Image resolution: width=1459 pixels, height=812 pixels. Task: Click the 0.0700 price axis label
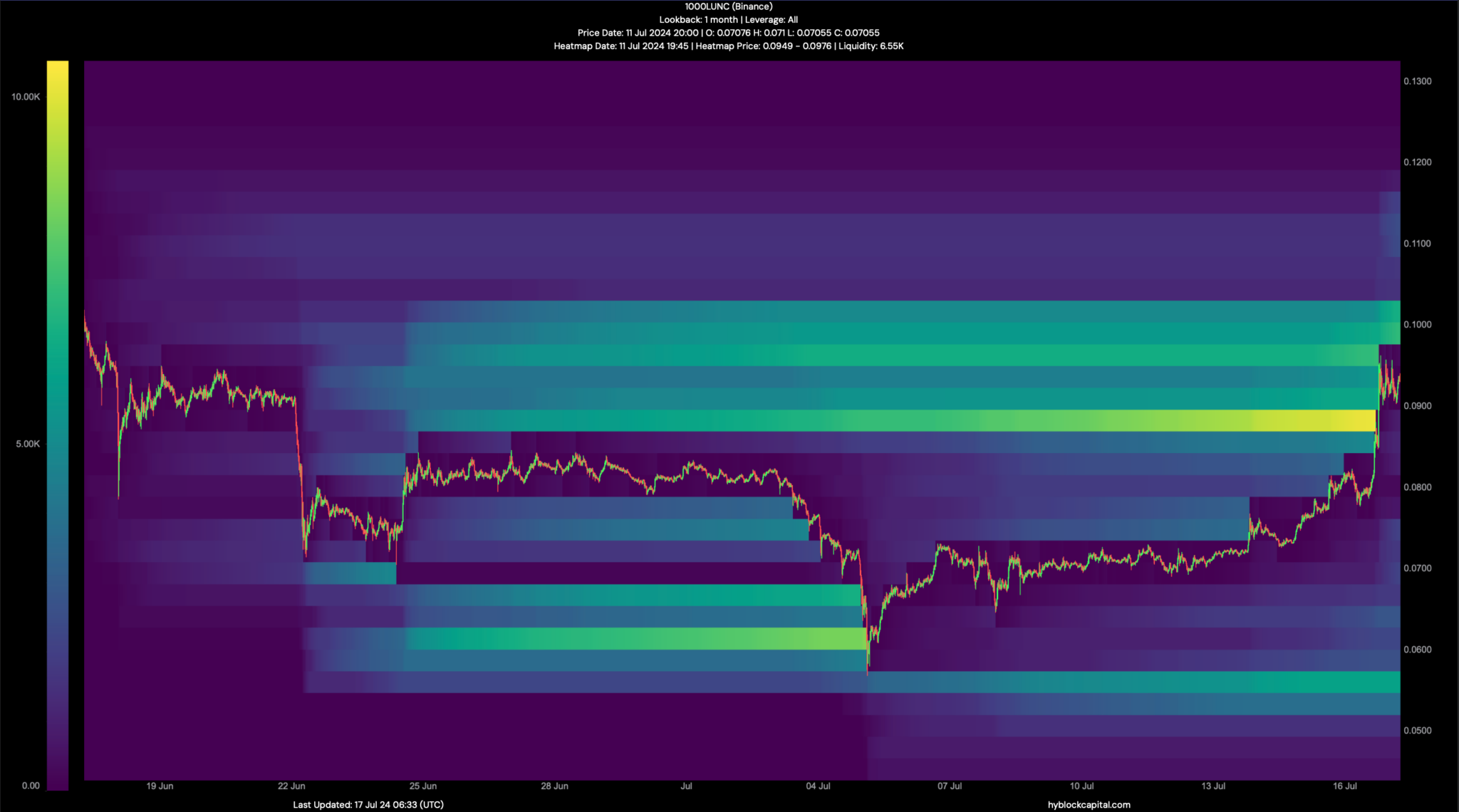tap(1417, 568)
